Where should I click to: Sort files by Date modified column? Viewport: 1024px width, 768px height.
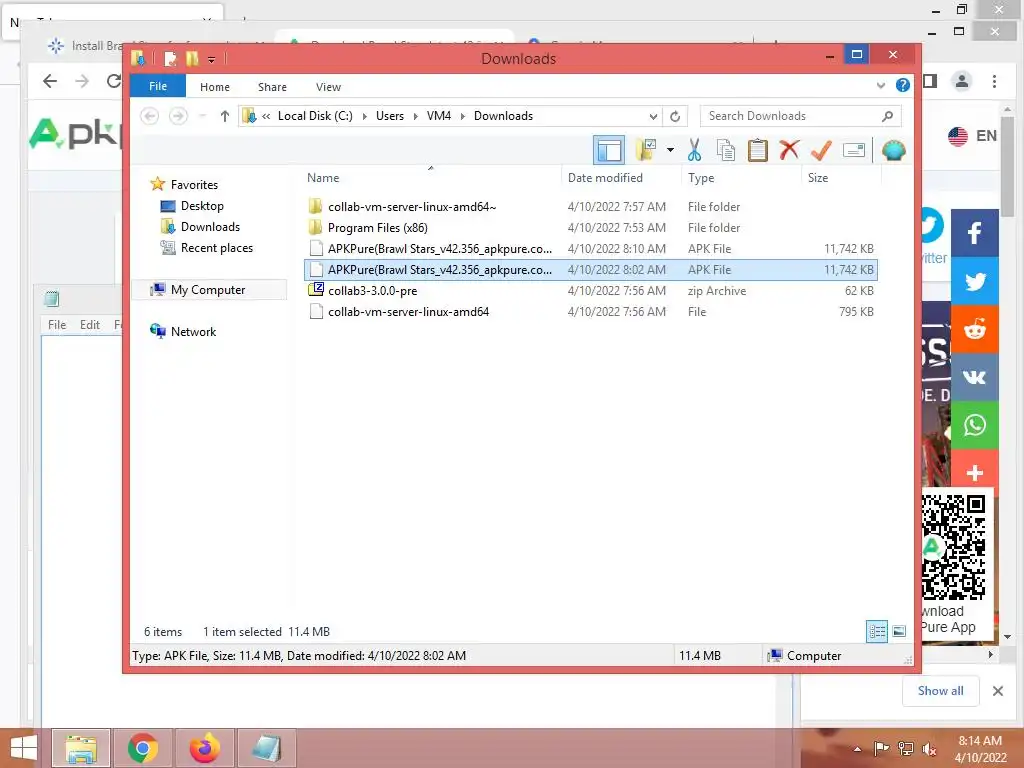[x=605, y=178]
